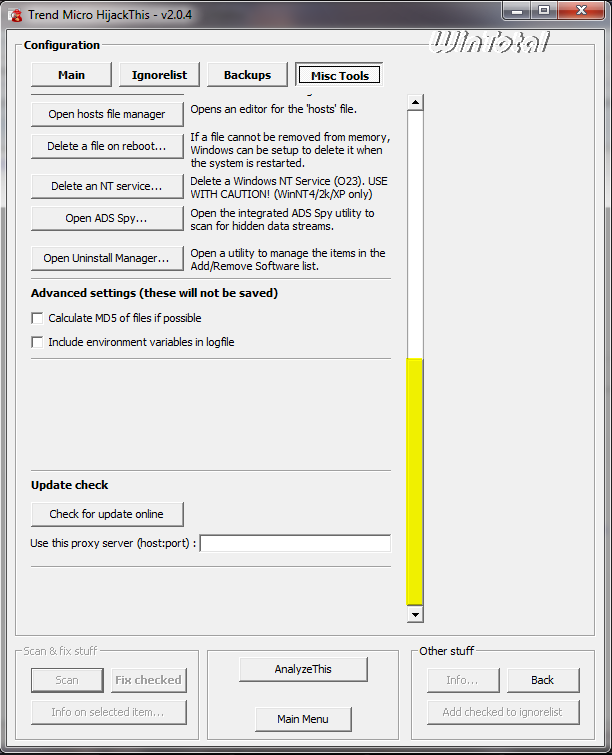
Task: Select the Misc Tools tab
Action: click(339, 75)
